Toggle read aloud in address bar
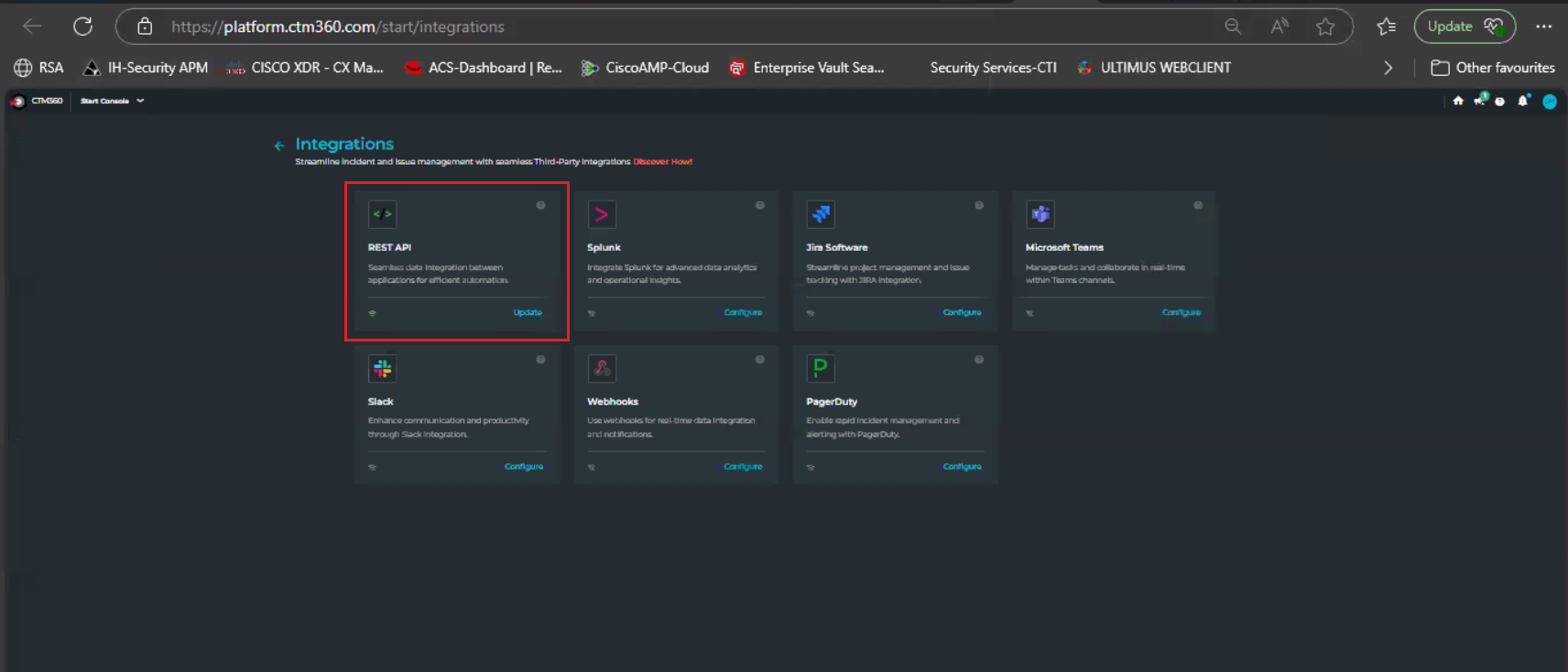This screenshot has height=672, width=1568. coord(1279,27)
